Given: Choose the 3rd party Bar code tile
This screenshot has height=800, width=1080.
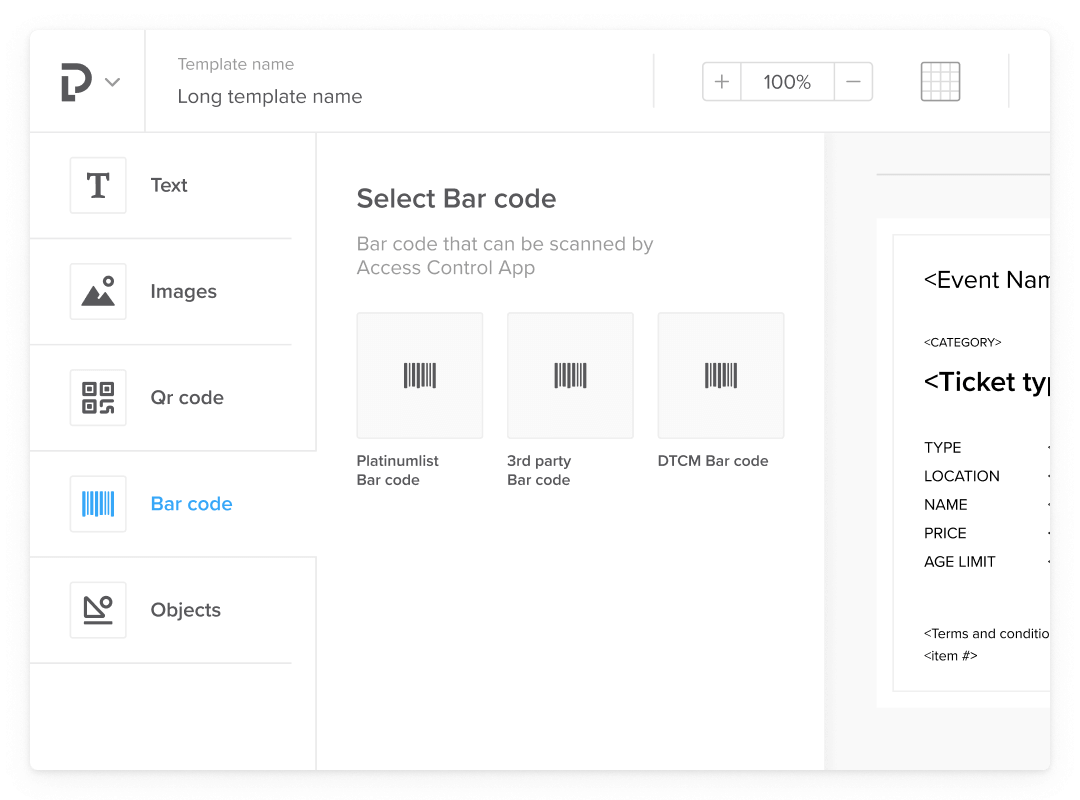Looking at the screenshot, I should 570,376.
